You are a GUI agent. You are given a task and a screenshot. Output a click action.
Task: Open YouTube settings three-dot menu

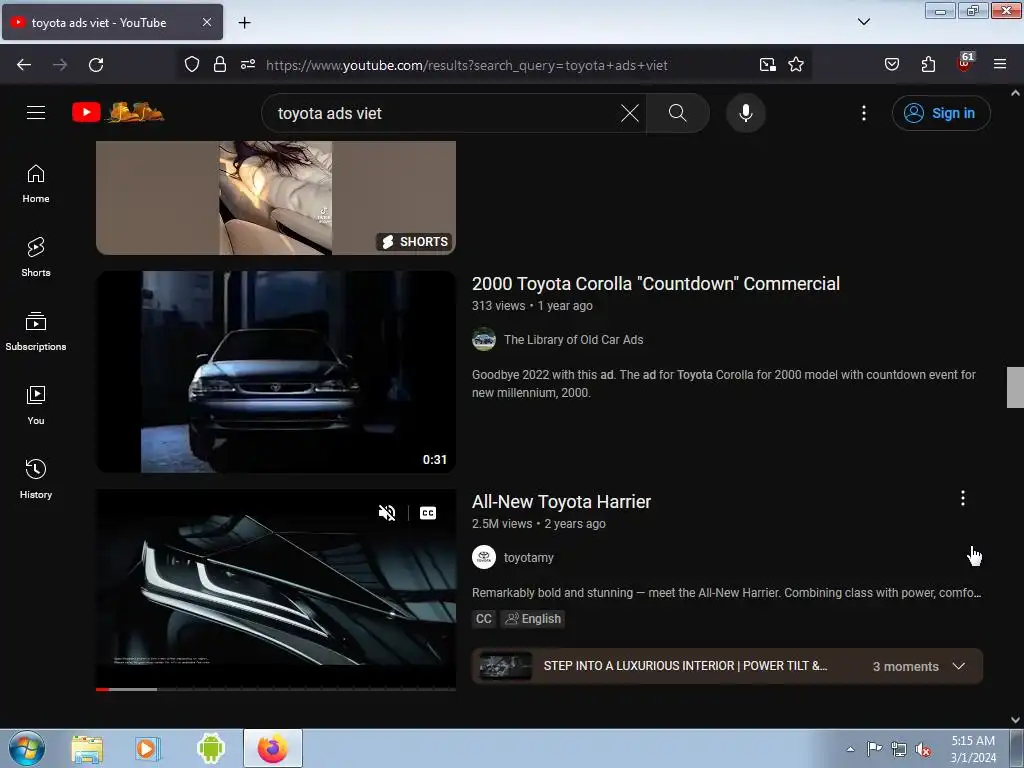(x=863, y=113)
